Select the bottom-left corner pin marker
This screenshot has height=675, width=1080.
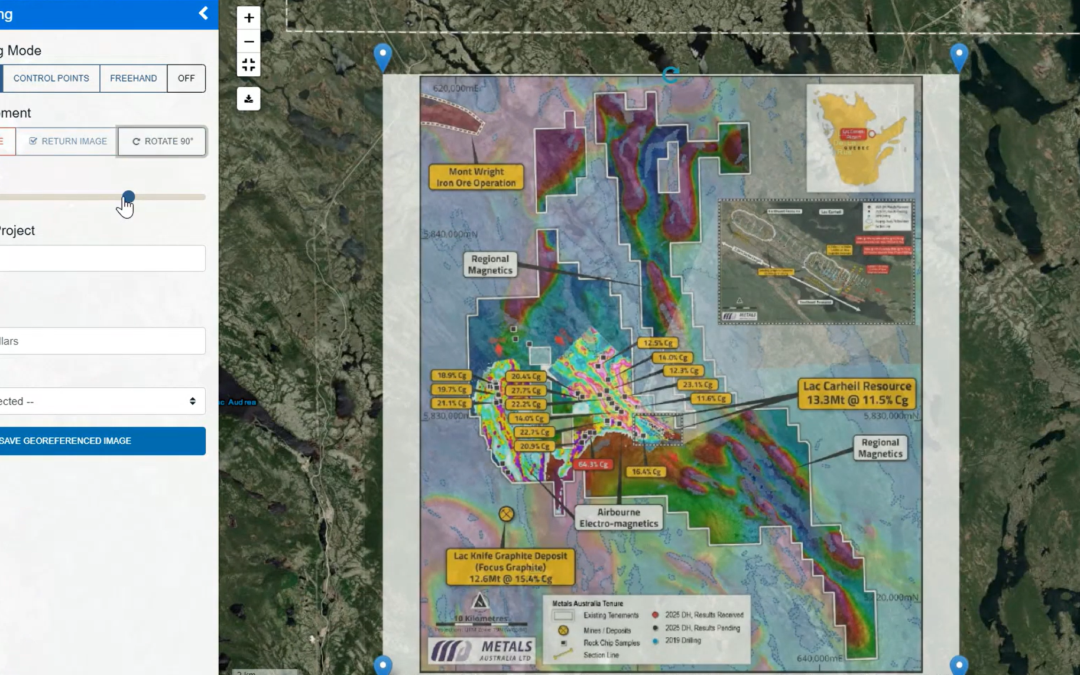(x=382, y=665)
